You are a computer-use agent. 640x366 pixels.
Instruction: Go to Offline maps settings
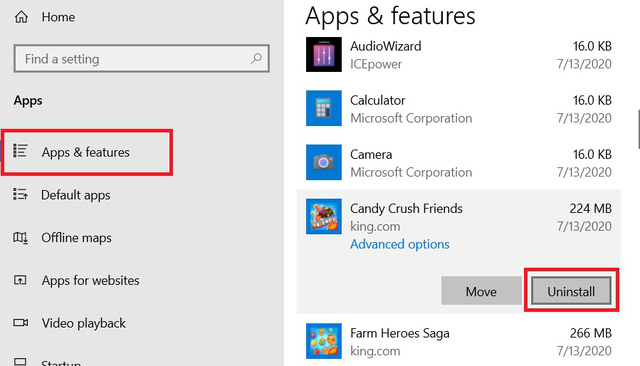point(76,237)
